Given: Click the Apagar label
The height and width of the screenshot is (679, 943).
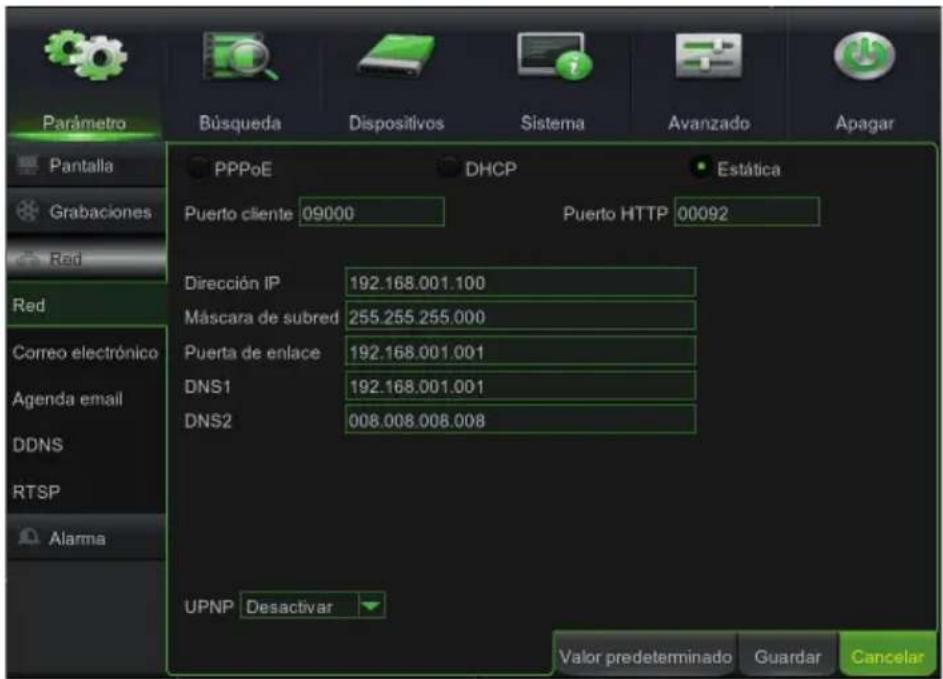Looking at the screenshot, I should coord(864,123).
